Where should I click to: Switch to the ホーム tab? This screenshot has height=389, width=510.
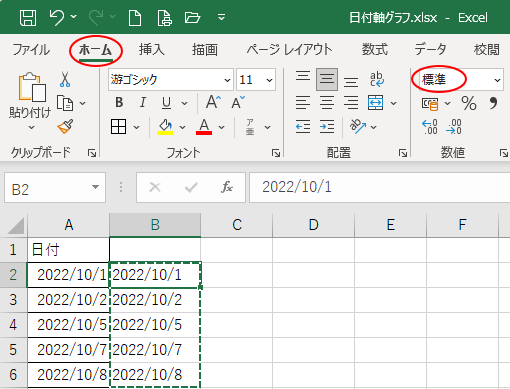95,50
